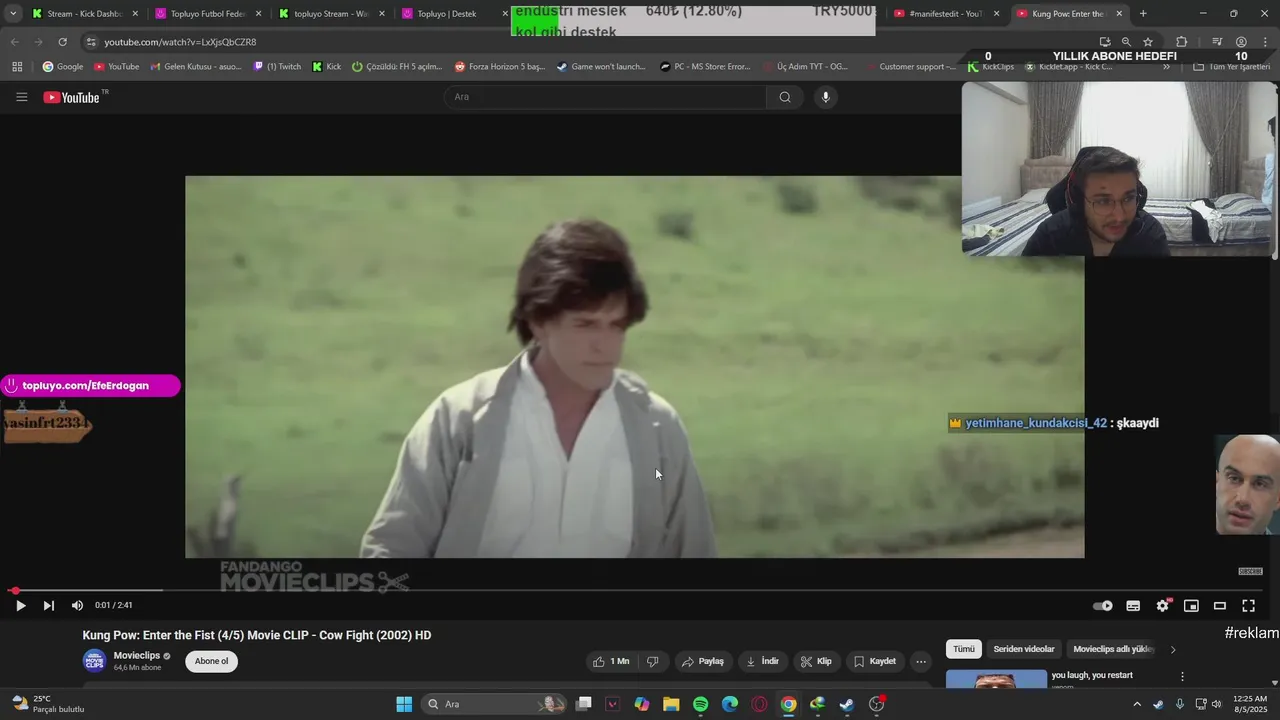Open 'Game won't launch...' Steam bookmark
1280x720 pixels.
[601, 67]
